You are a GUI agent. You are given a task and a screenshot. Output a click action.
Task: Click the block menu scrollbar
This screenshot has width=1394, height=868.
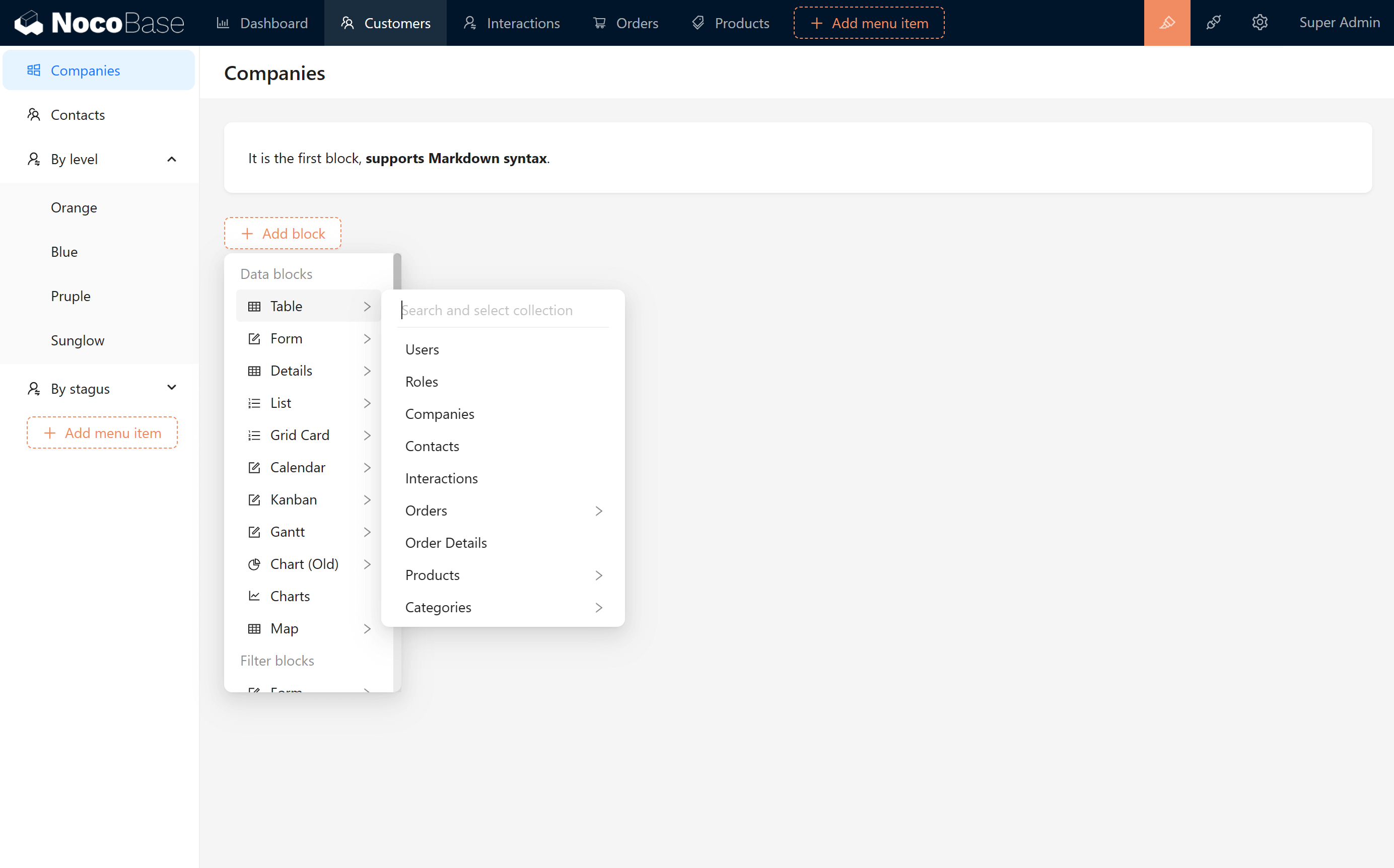pyautogui.click(x=397, y=272)
